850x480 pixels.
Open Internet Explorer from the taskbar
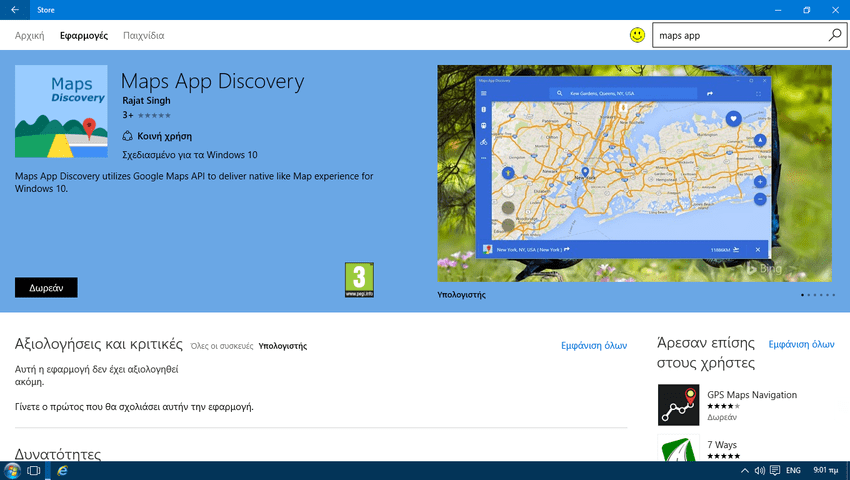point(62,470)
